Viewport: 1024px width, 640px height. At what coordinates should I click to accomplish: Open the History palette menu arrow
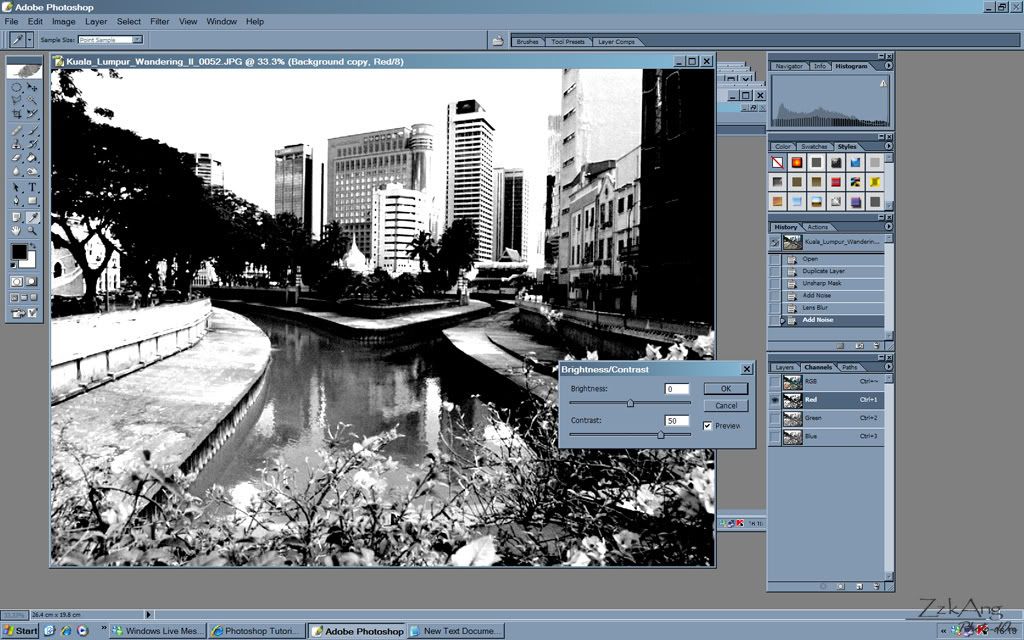click(889, 226)
